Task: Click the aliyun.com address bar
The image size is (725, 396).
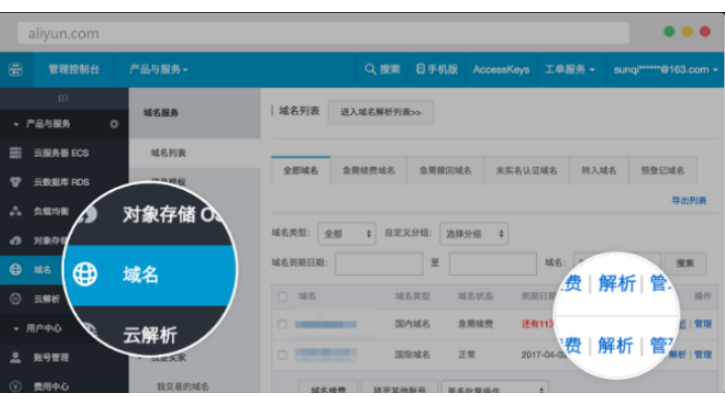Action: click(x=323, y=33)
